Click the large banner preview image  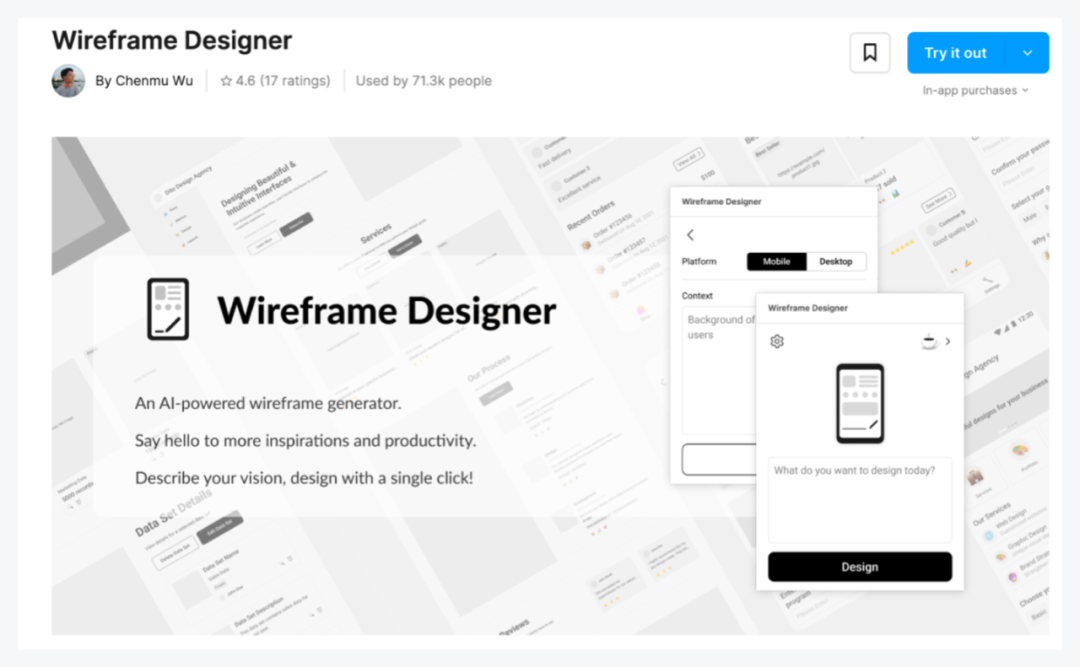[x=550, y=385]
